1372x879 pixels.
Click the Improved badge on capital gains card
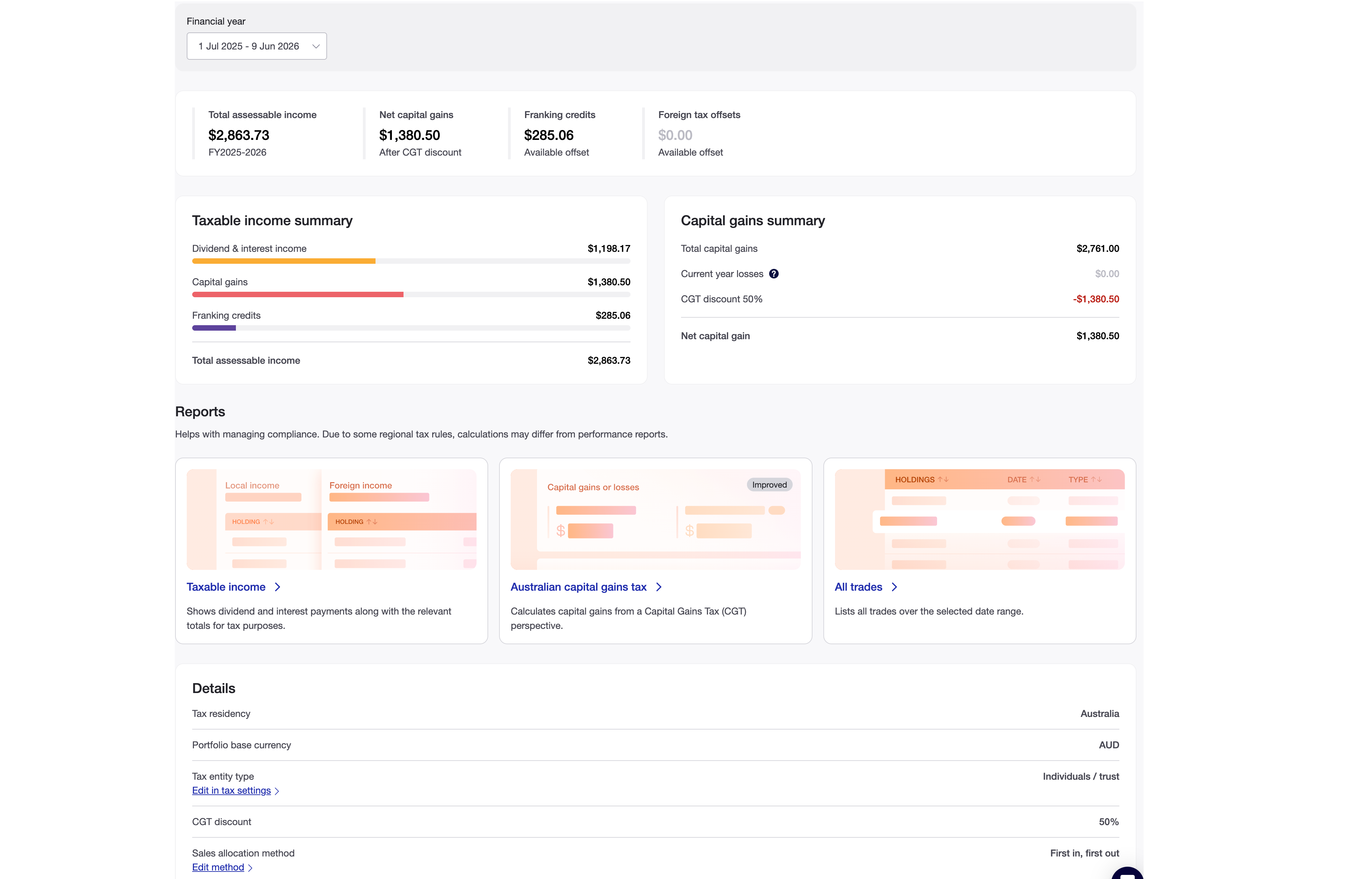[769, 485]
